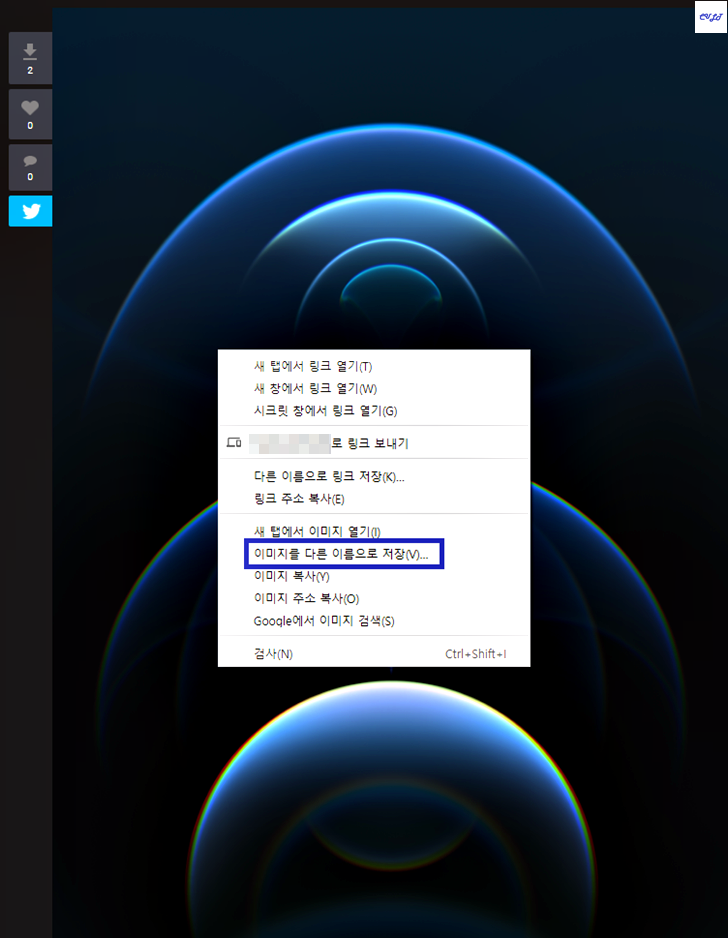Image resolution: width=728 pixels, height=938 pixels.
Task: Choose '이미지 주소 복사(O)'
Action: [374, 598]
